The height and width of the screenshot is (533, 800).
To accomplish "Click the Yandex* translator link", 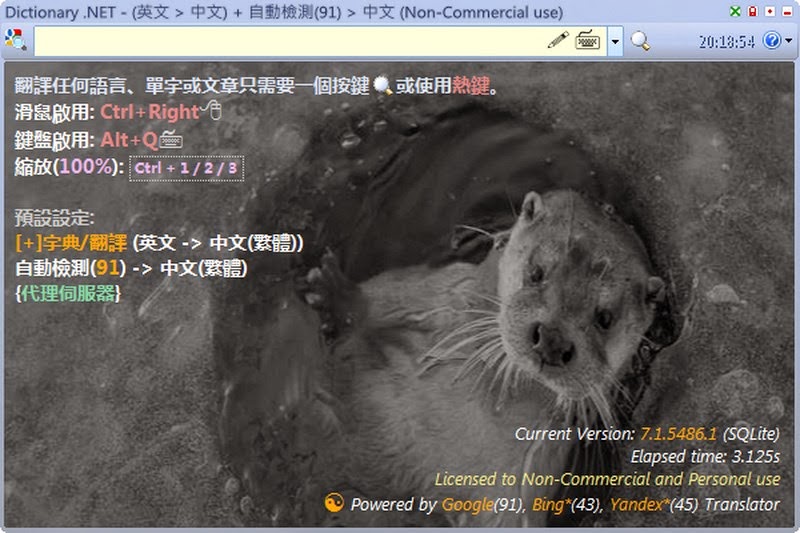I will pyautogui.click(x=639, y=504).
